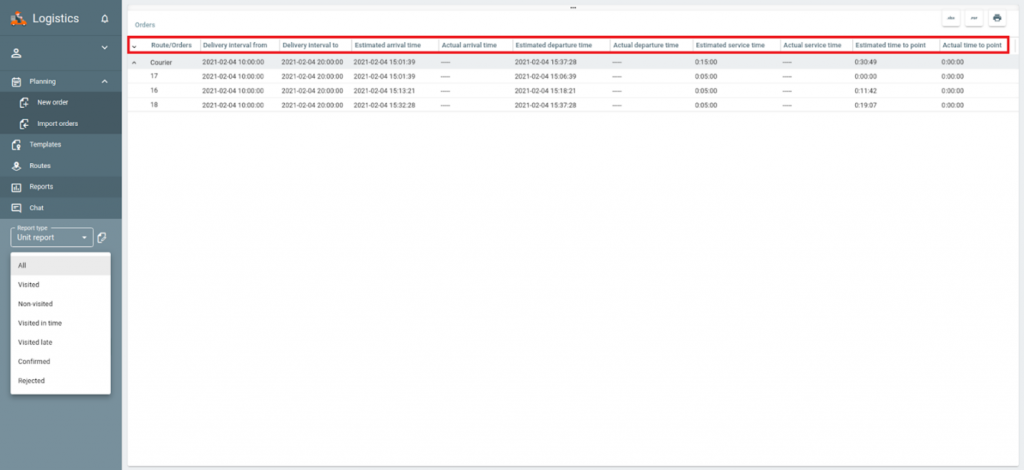Click the Logistics logo icon
The image size is (1024, 470).
18,18
